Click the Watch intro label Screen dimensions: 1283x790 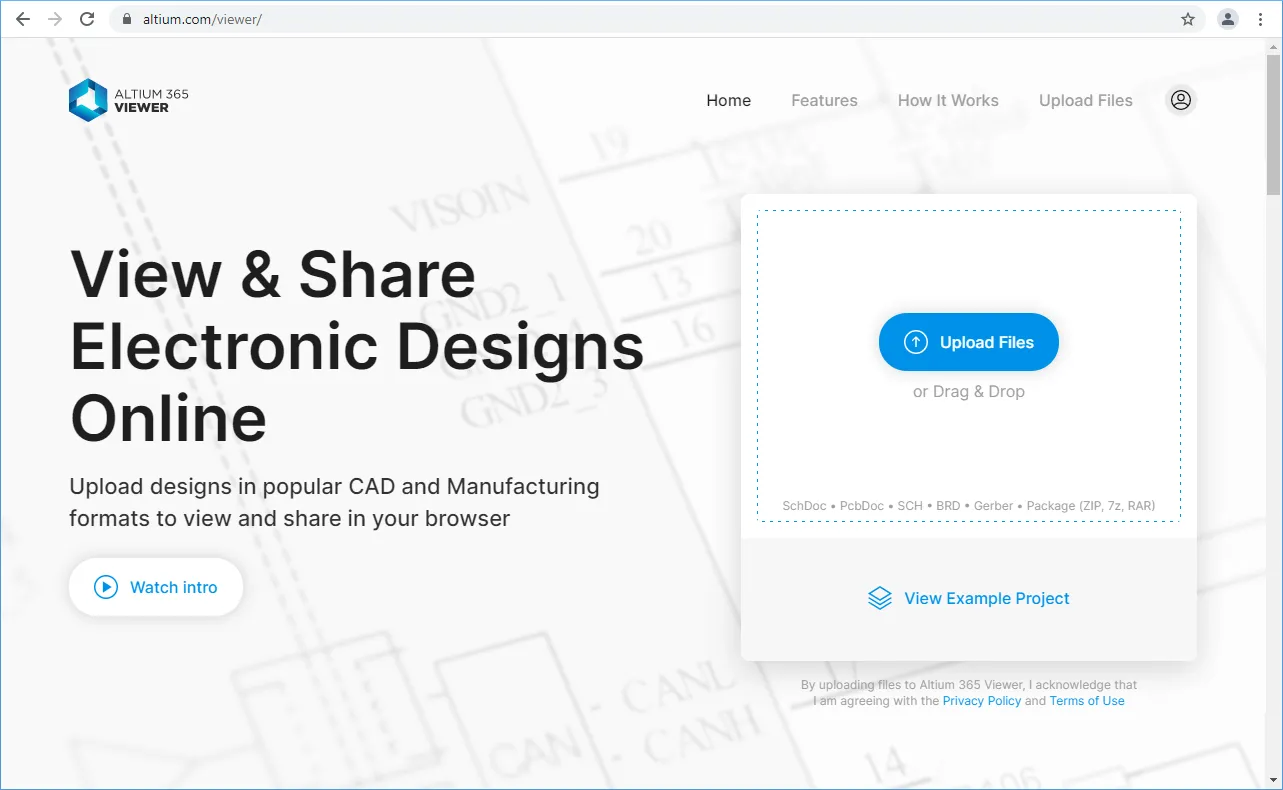coord(173,587)
